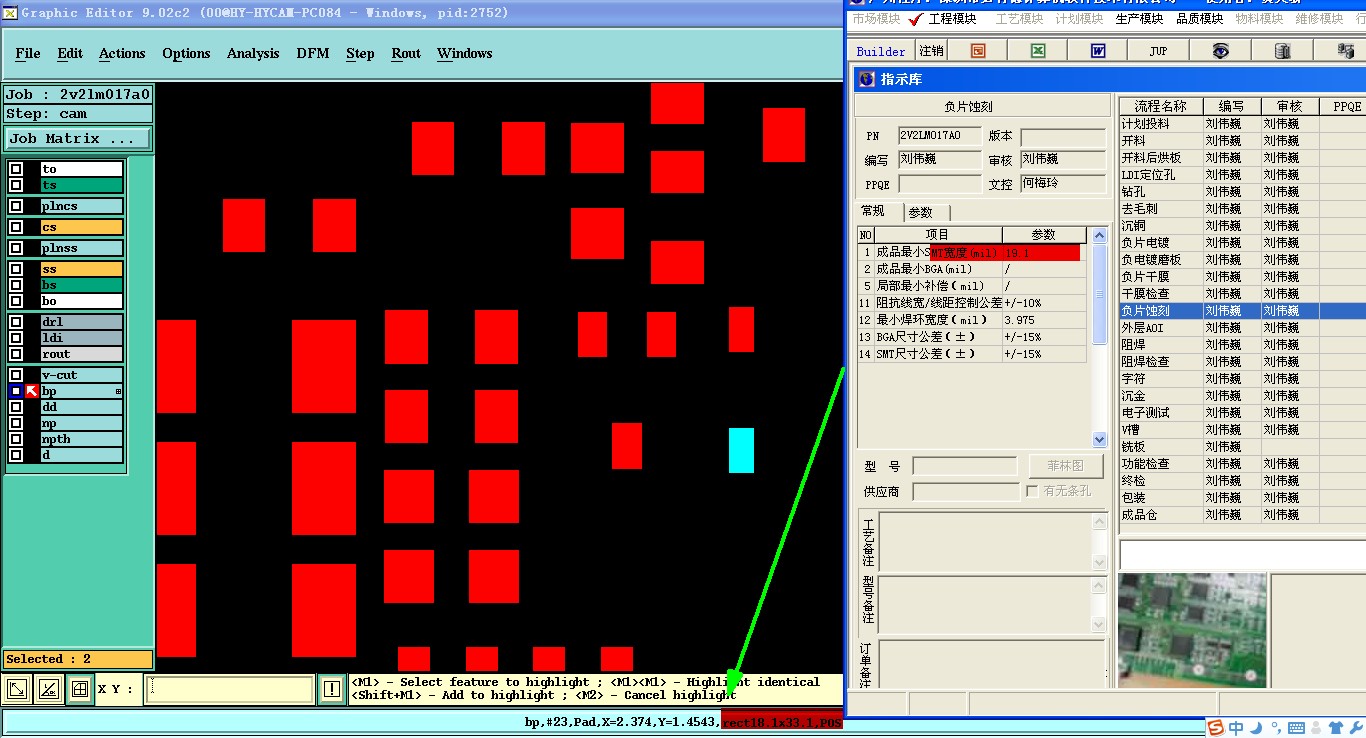1366x738 pixels.
Task: Toggle display checkbox for layer ts
Action: (x=16, y=185)
